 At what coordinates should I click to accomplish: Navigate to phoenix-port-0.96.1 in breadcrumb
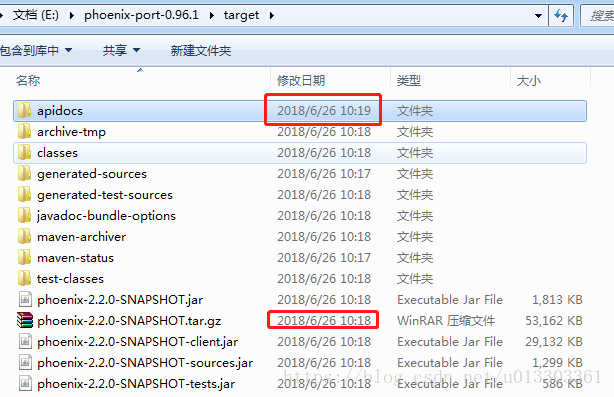141,15
